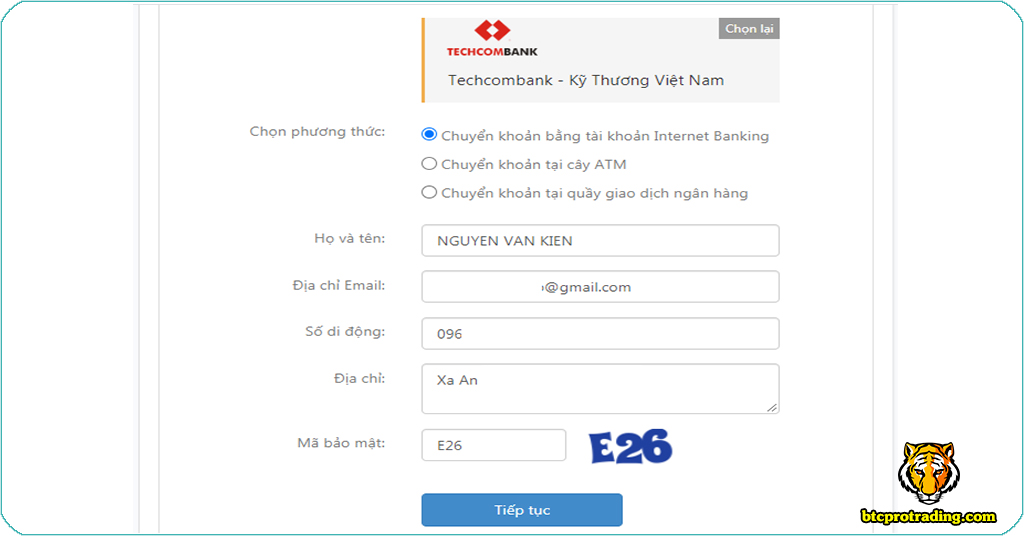Click the Số di động phone field
The width and height of the screenshot is (1024, 536).
pyautogui.click(x=600, y=334)
